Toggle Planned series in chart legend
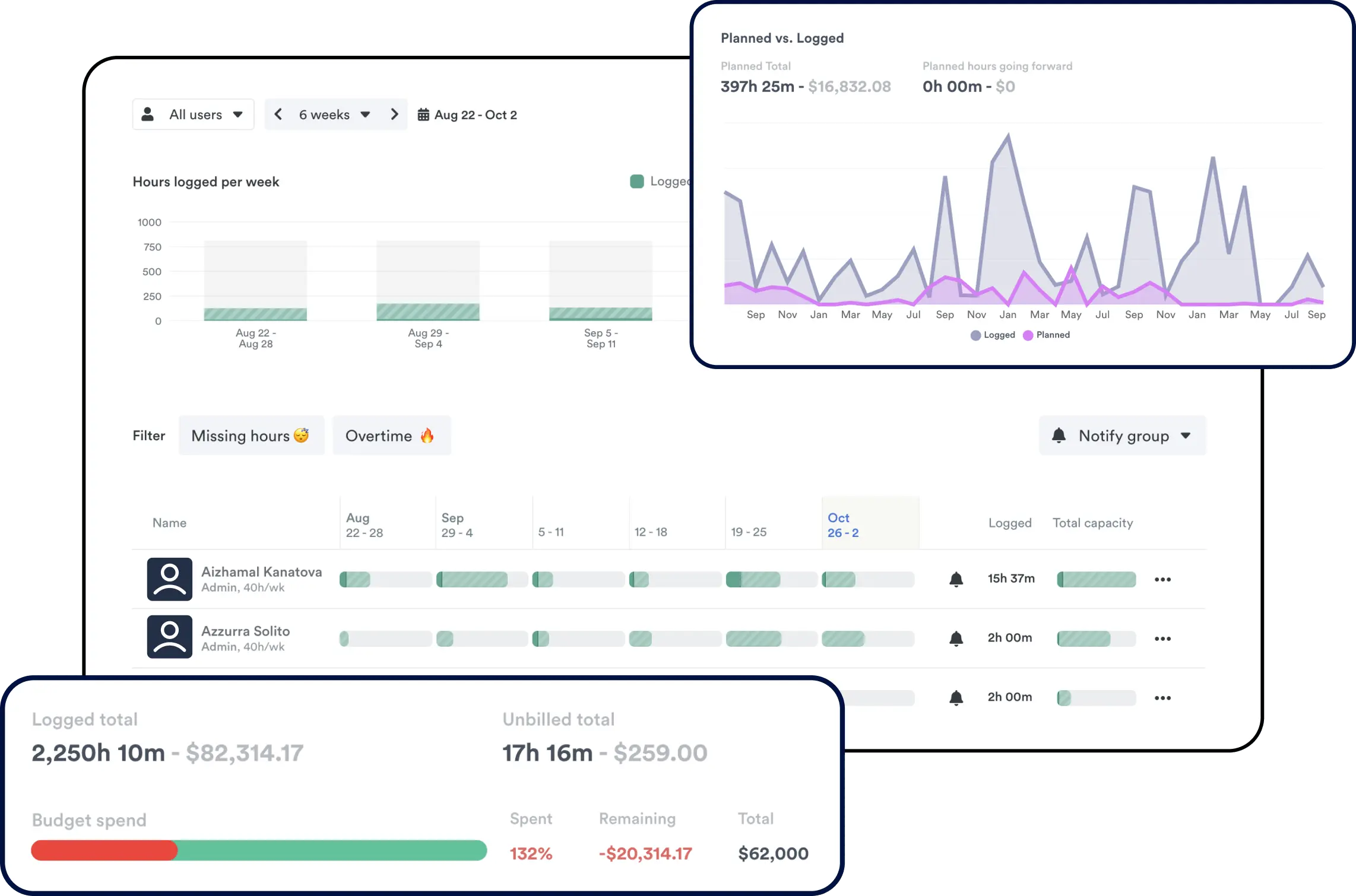The height and width of the screenshot is (896, 1356). pyautogui.click(x=1047, y=335)
